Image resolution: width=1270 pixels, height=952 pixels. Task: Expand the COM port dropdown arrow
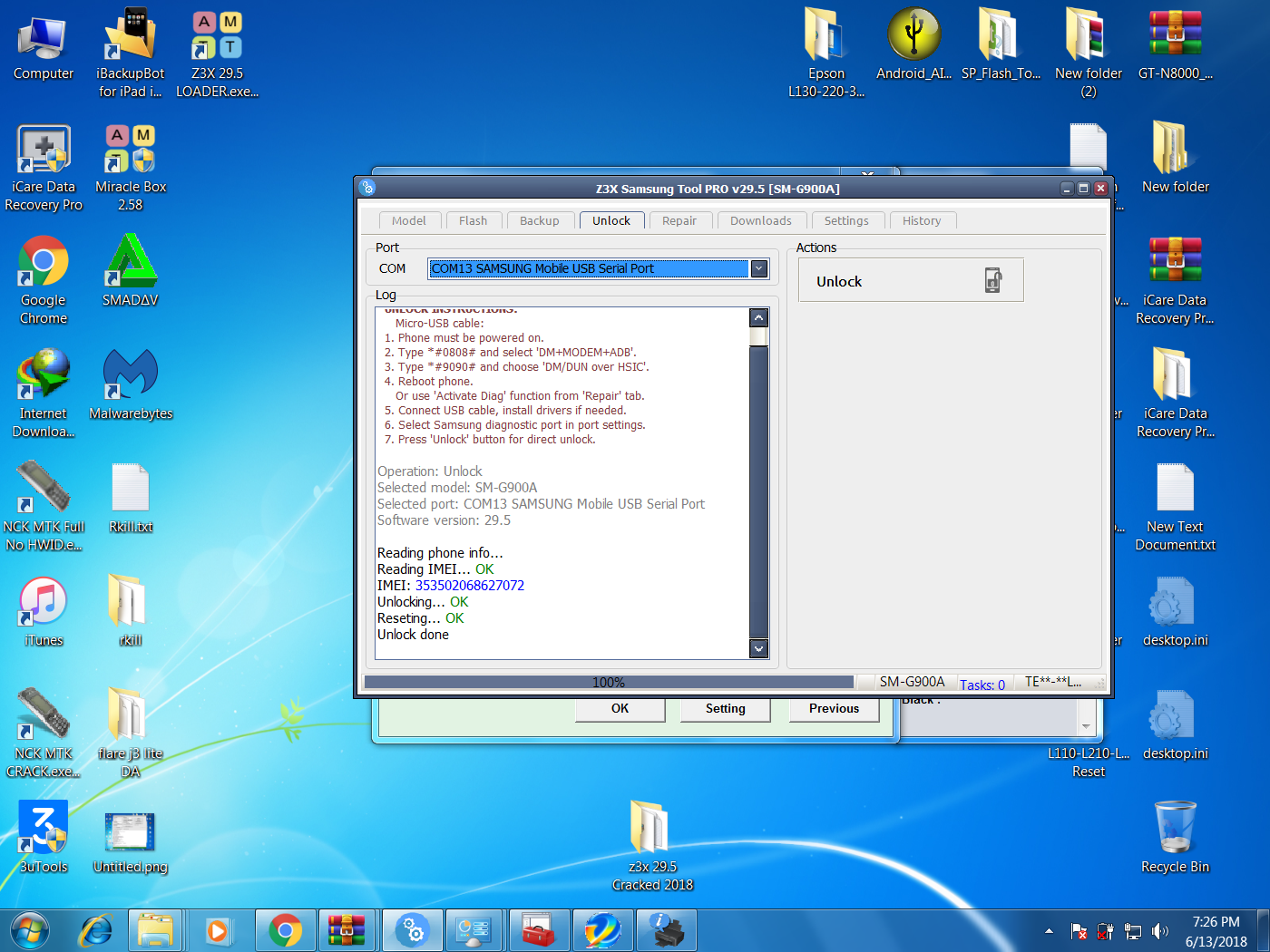(759, 268)
